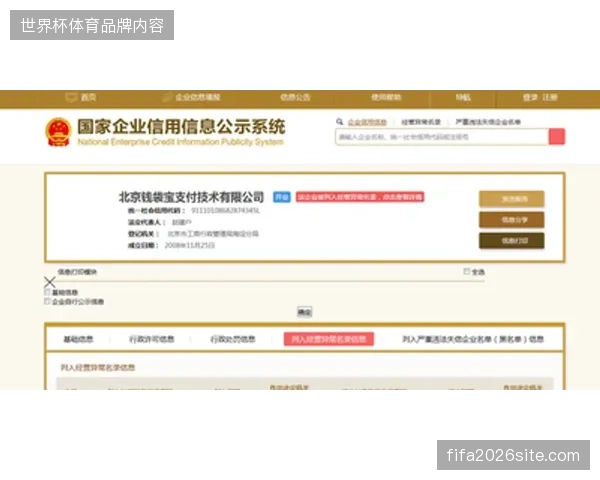Open 使用帮助 in the top navigation
Screen dimensions: 600x480
[386, 97]
